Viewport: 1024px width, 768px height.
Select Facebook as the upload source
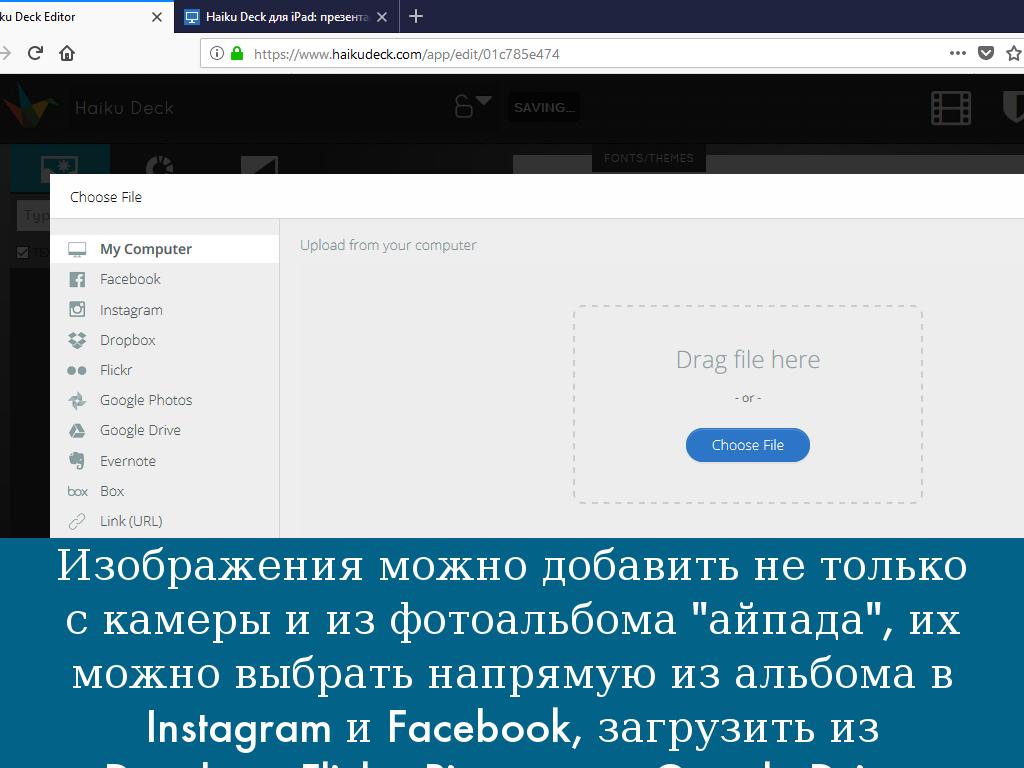click(x=130, y=279)
